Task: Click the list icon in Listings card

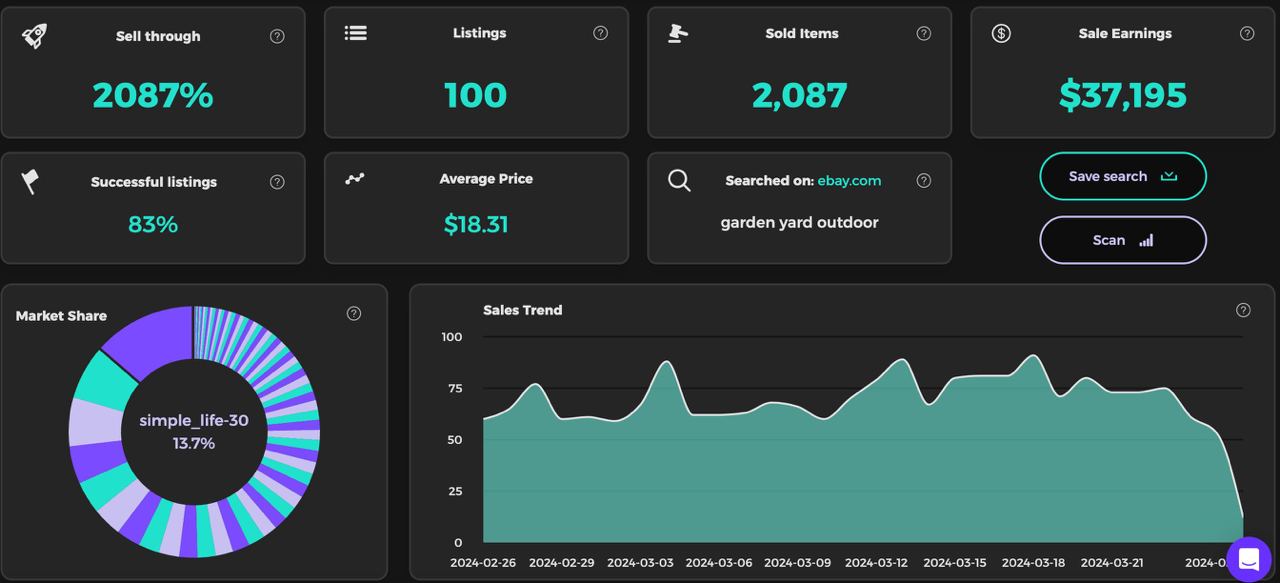Action: pyautogui.click(x=356, y=33)
